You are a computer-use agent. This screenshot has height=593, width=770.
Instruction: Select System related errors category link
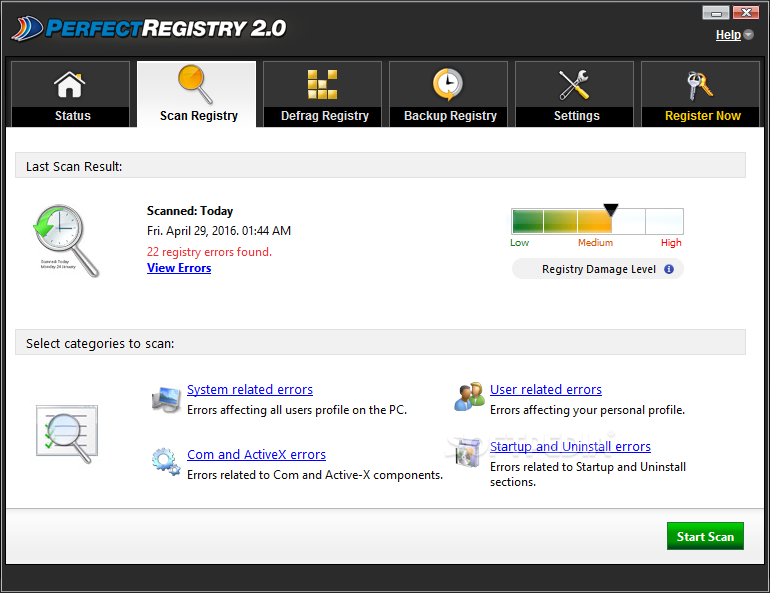point(250,389)
